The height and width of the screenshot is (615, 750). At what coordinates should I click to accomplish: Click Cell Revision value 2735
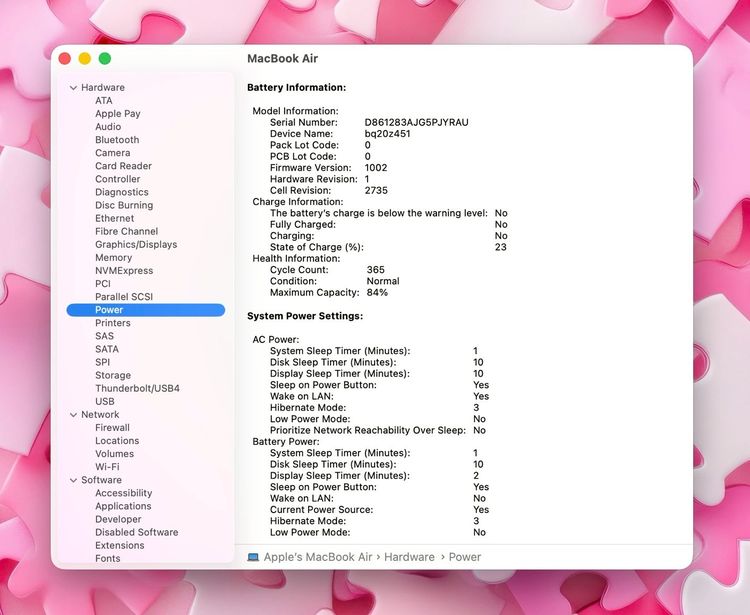tap(376, 190)
